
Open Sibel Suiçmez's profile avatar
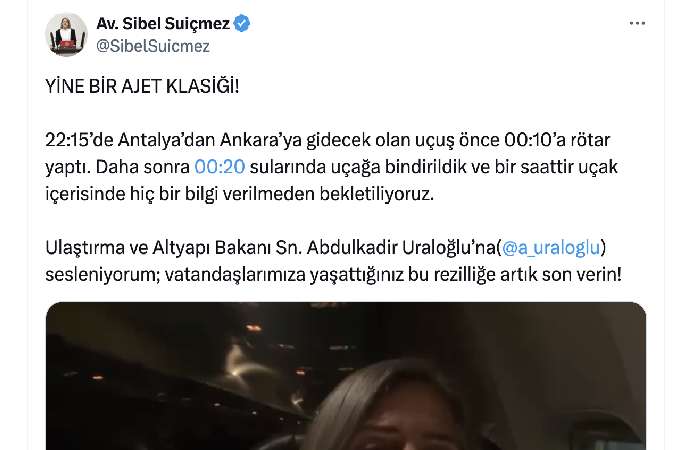66,34
